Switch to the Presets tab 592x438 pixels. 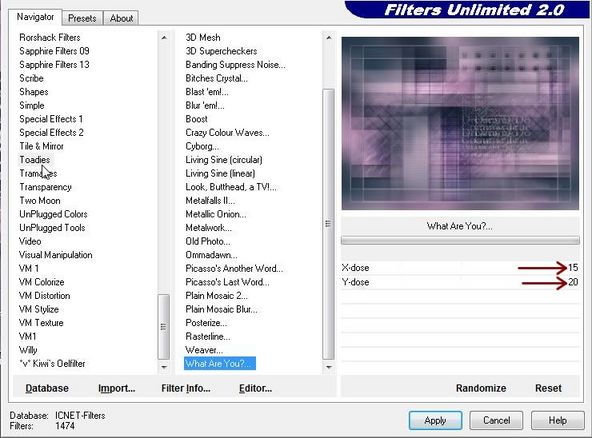coord(82,18)
